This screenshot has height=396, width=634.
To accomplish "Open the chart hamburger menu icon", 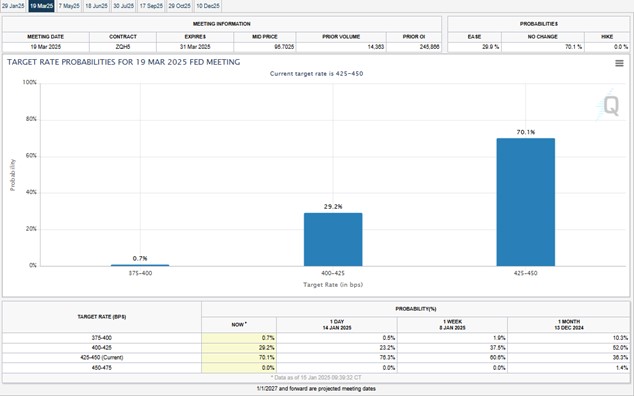I will tap(619, 64).
